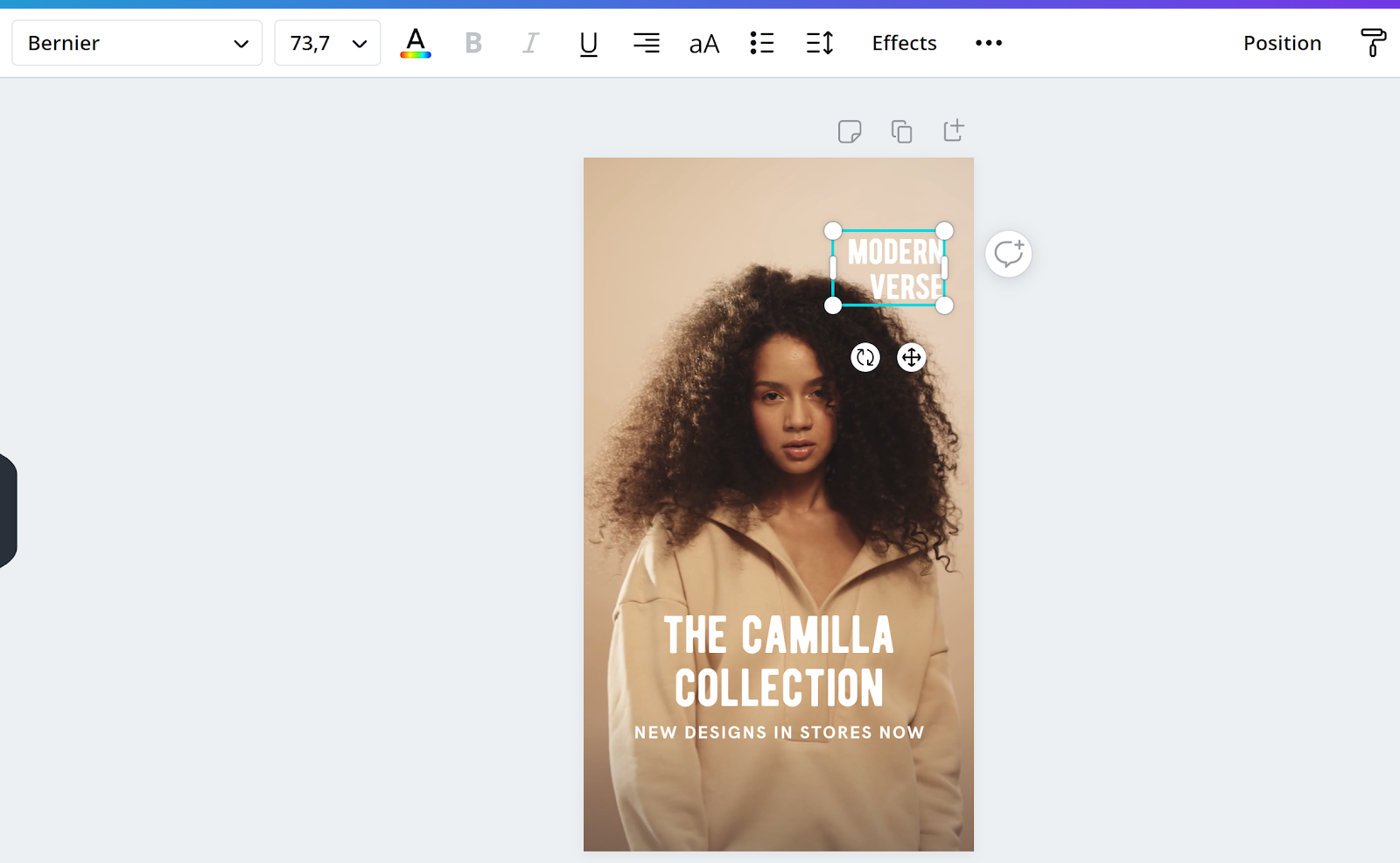Add notes to the page

850,131
